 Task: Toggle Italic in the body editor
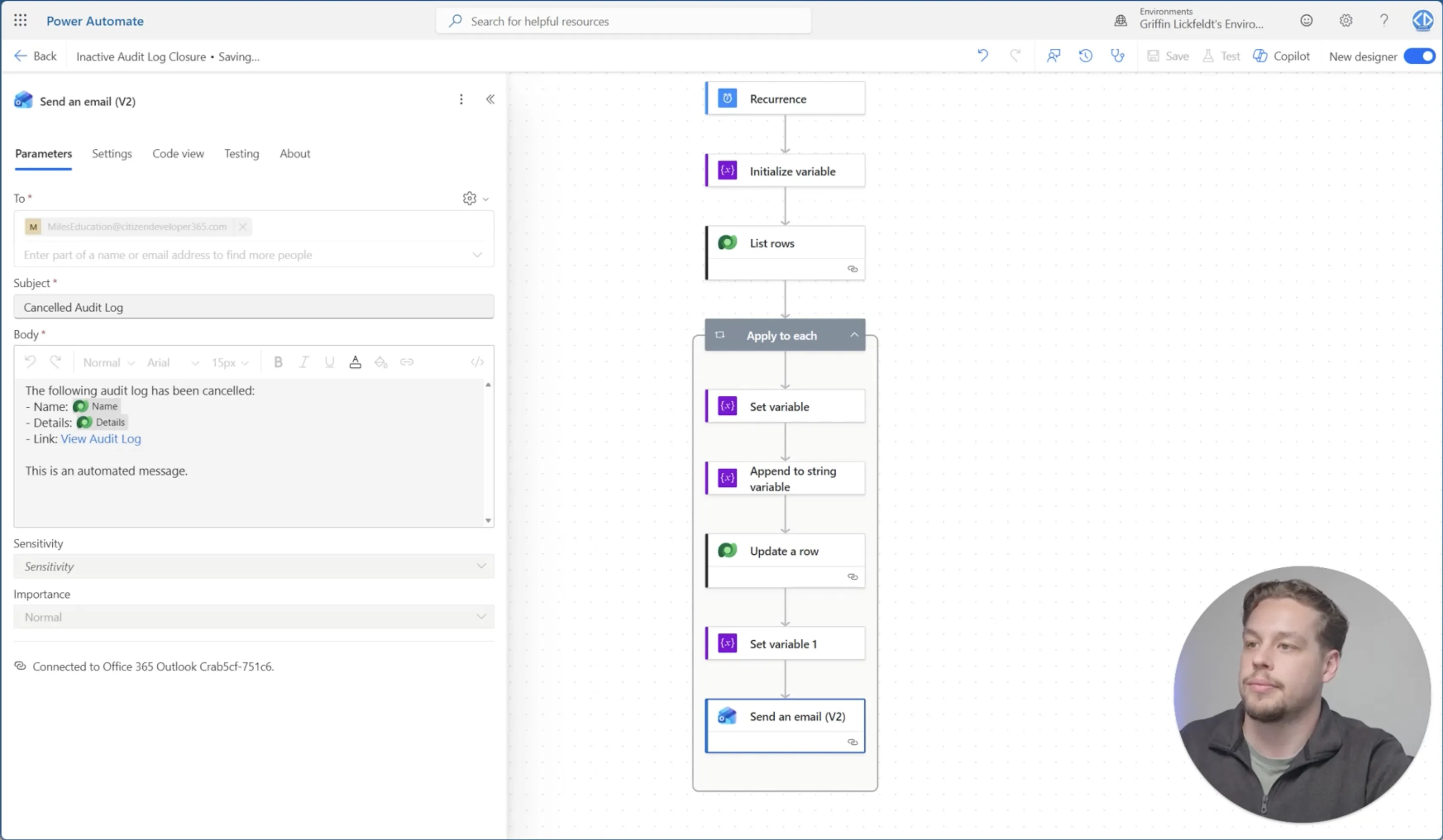304,362
